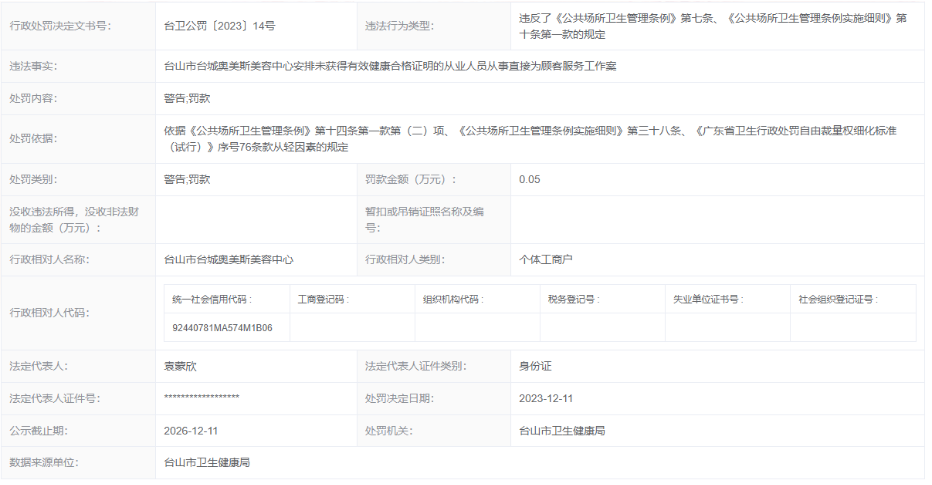
Task: Click the party name 台山市台城奥美斯美容中心 beside 行政相对人名称
Action: tap(229, 259)
